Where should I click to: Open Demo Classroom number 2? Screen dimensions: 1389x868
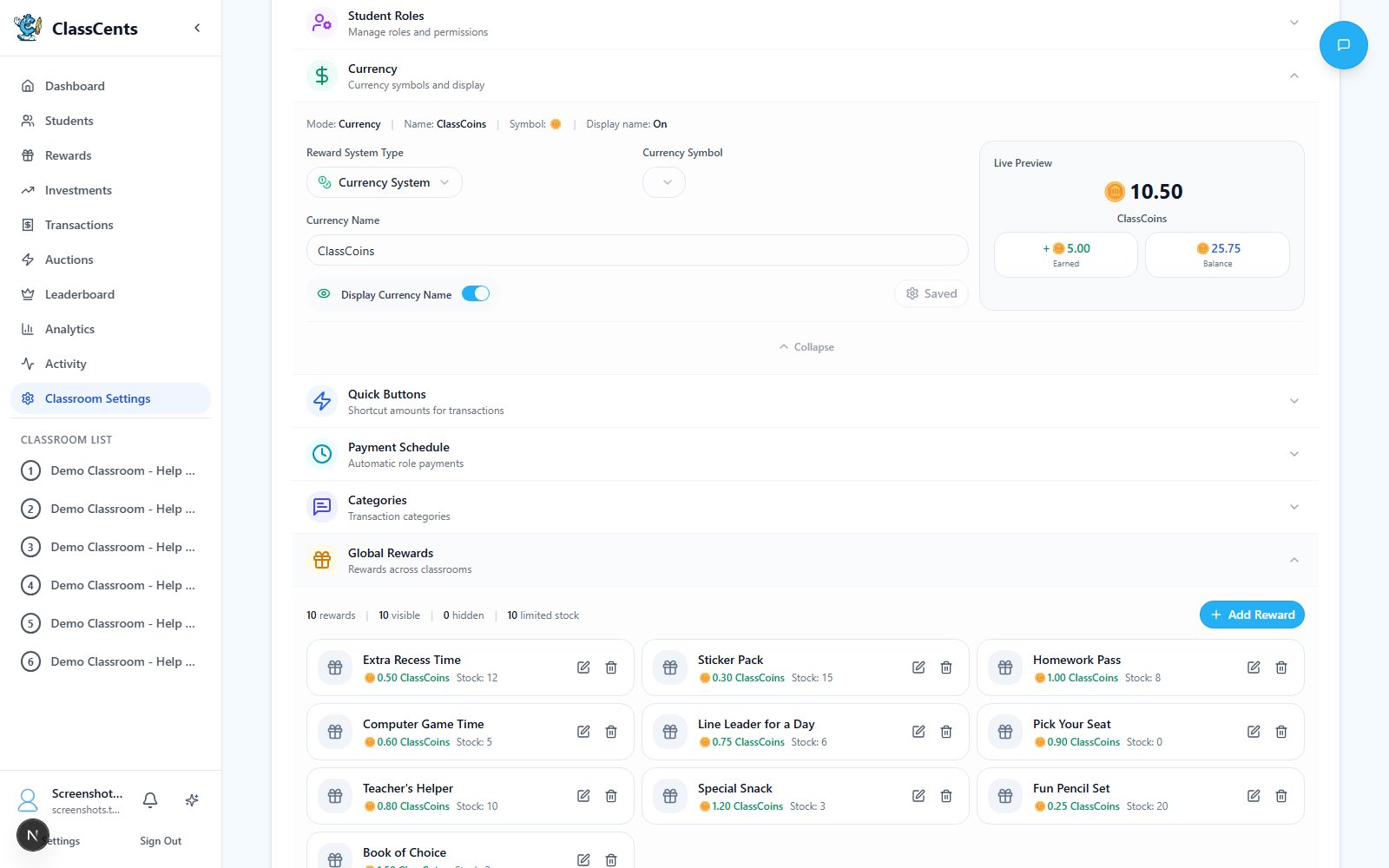[110, 509]
